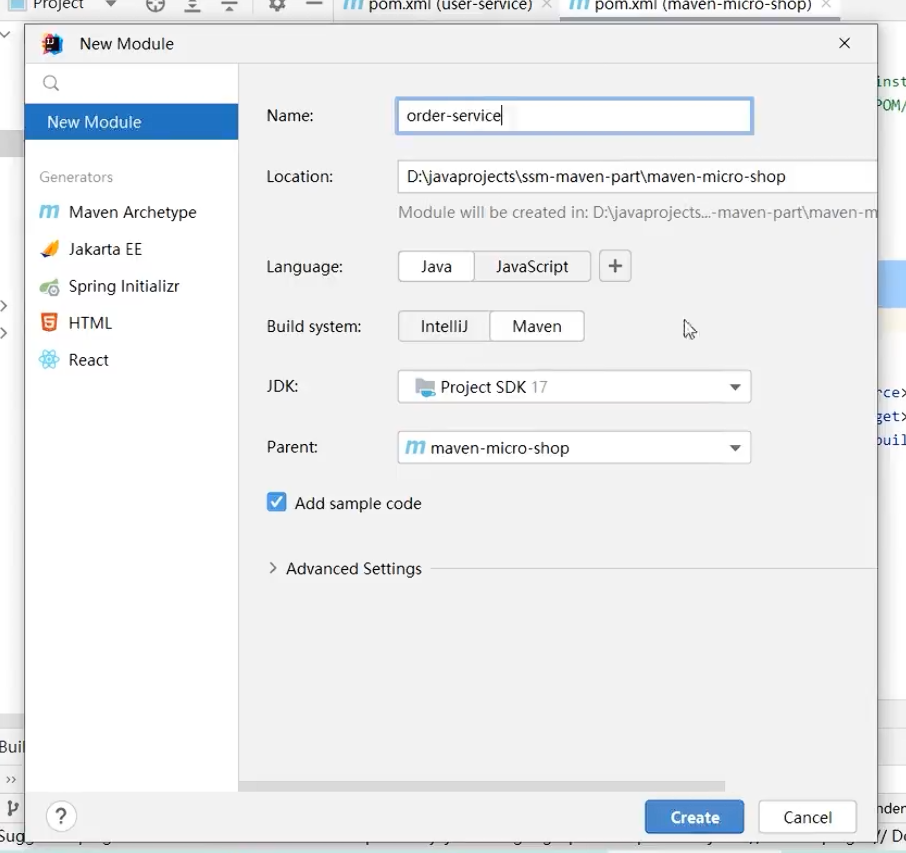906x853 pixels.
Task: Hide the Project panel with minus icon
Action: [x=314, y=4]
